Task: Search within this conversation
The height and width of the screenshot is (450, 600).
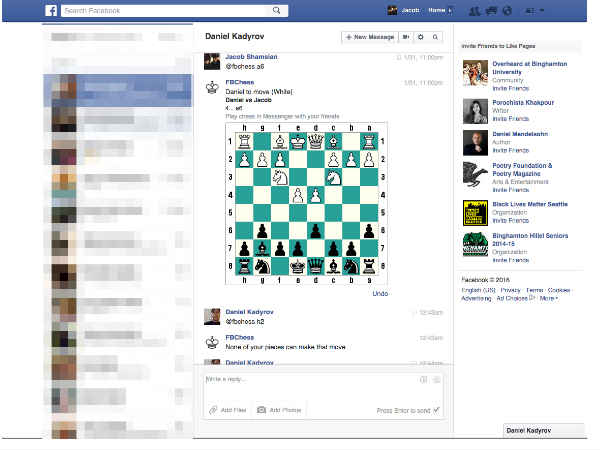Action: pyautogui.click(x=435, y=37)
